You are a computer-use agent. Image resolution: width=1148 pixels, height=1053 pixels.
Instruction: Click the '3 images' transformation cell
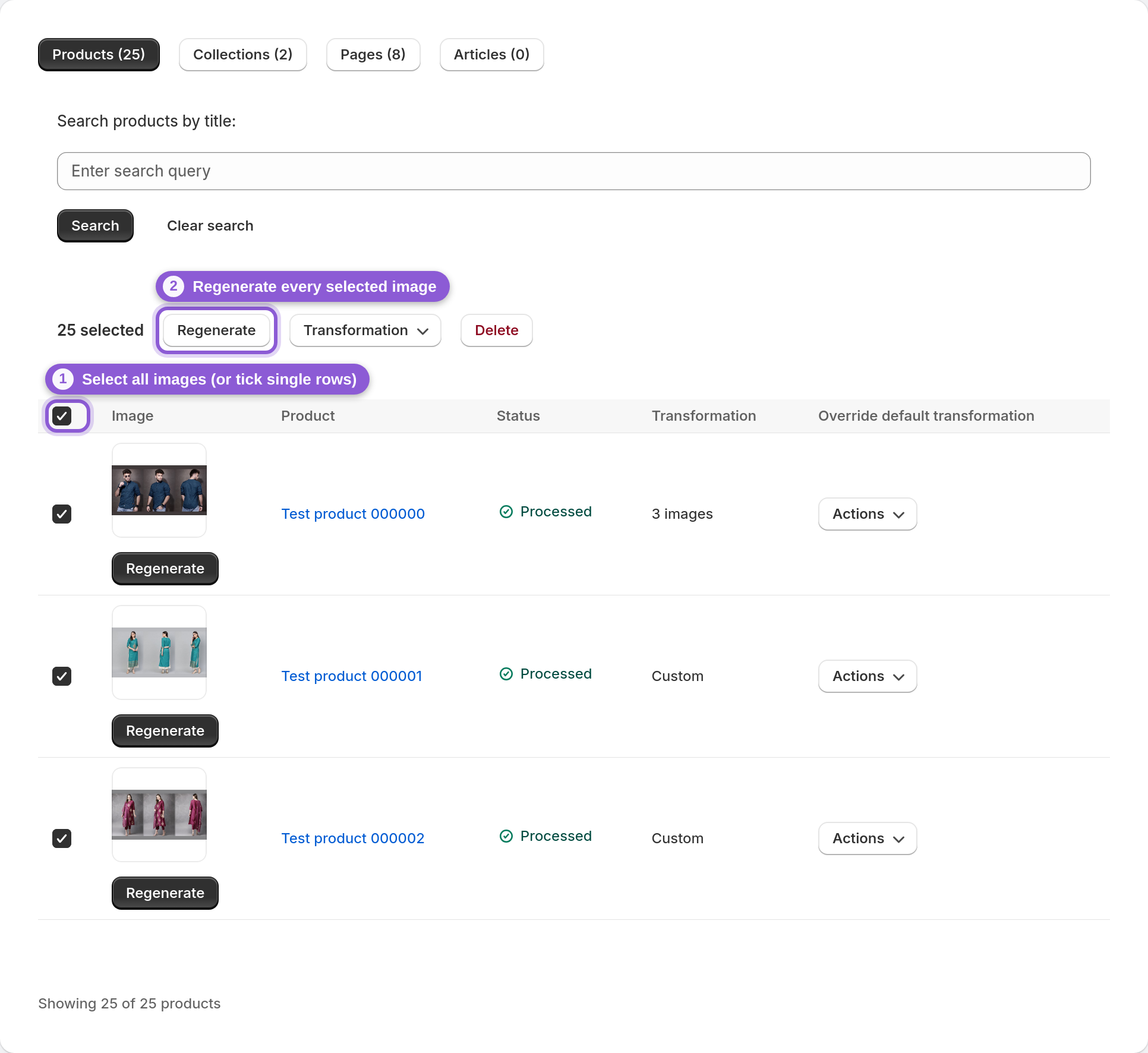(682, 514)
